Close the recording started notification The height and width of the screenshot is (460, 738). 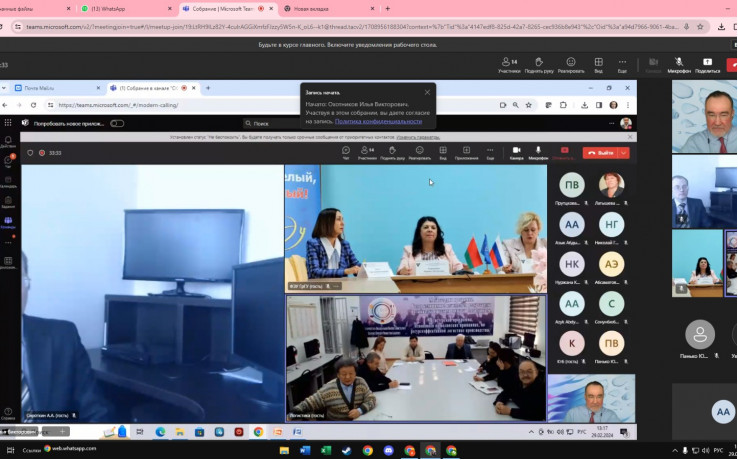tap(427, 92)
